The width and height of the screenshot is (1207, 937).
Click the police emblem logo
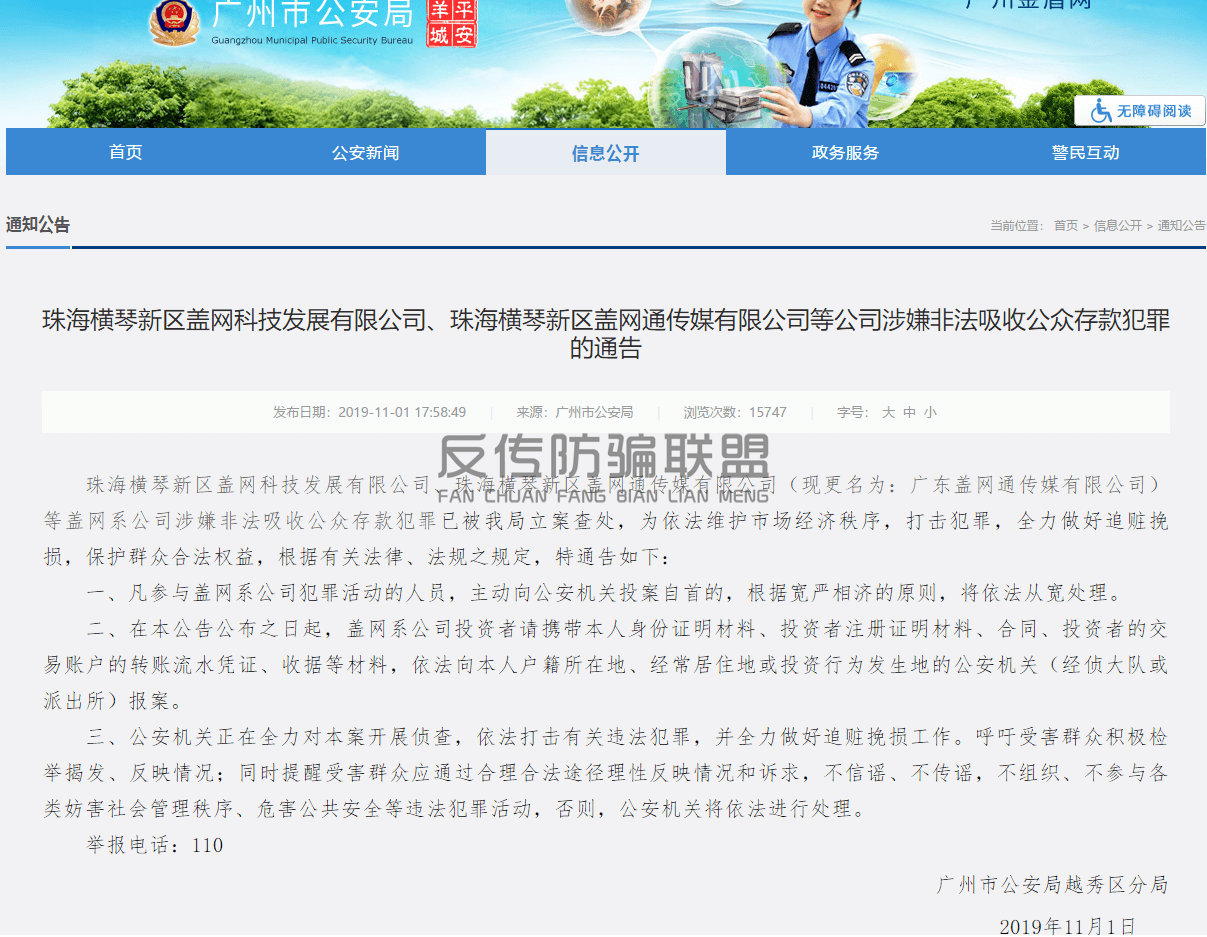[x=174, y=22]
